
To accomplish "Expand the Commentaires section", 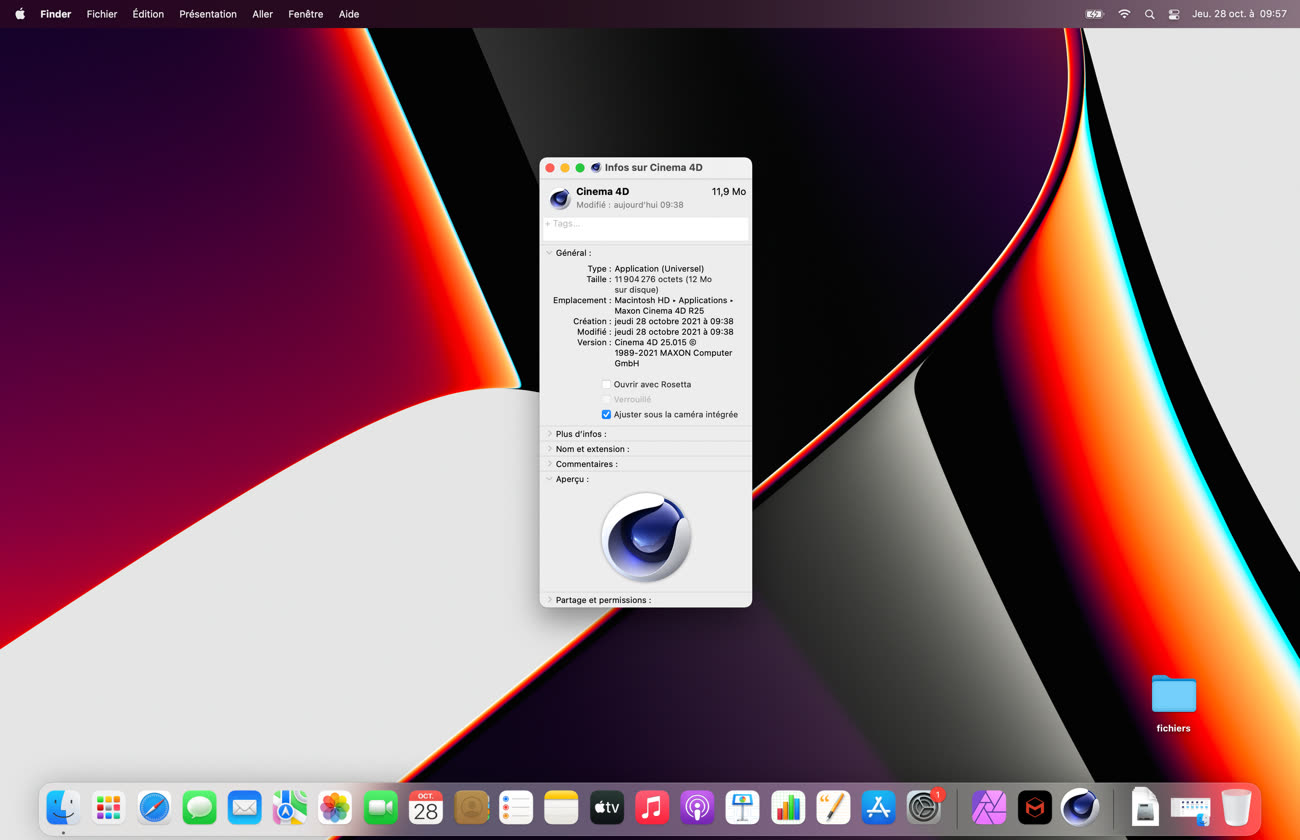I will point(549,464).
